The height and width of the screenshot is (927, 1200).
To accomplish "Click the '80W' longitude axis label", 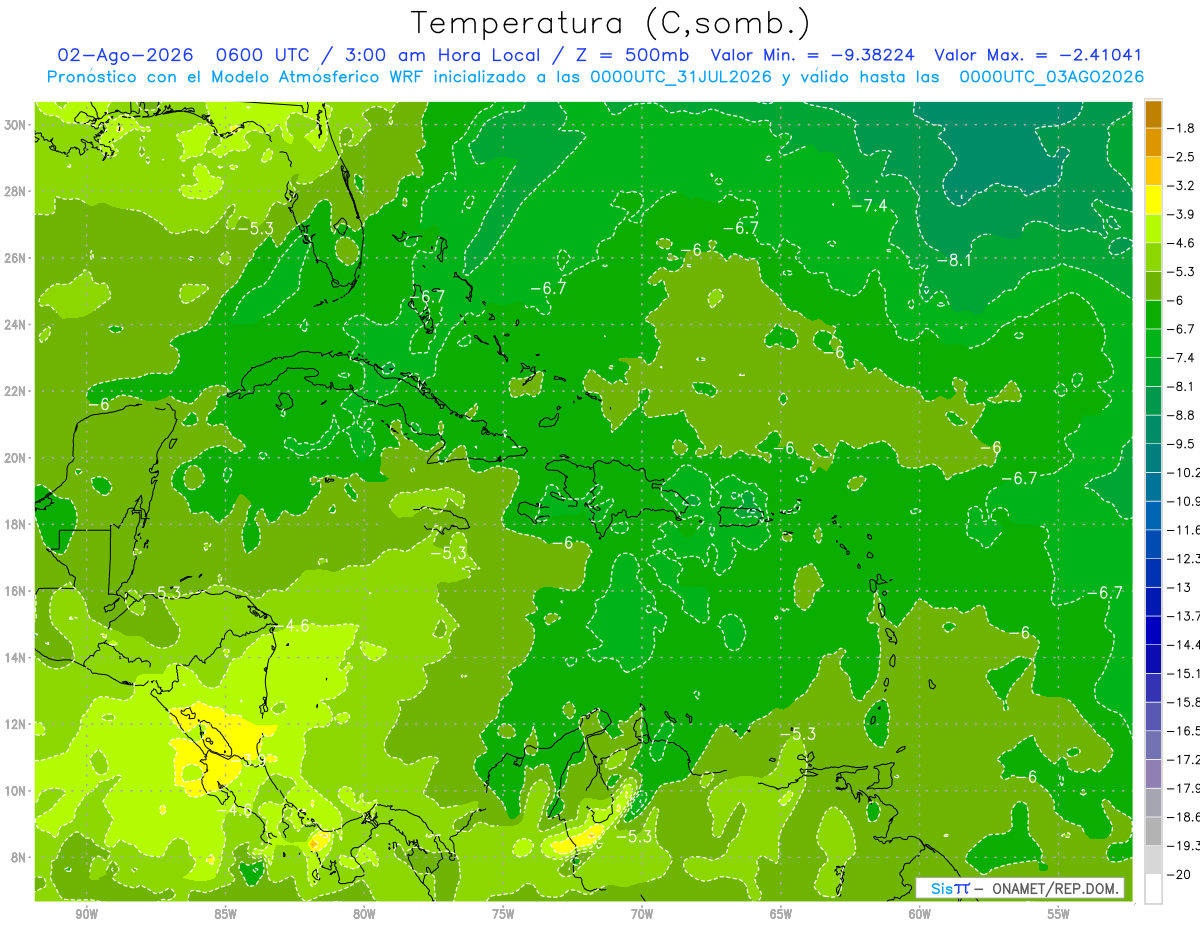I will pyautogui.click(x=364, y=914).
